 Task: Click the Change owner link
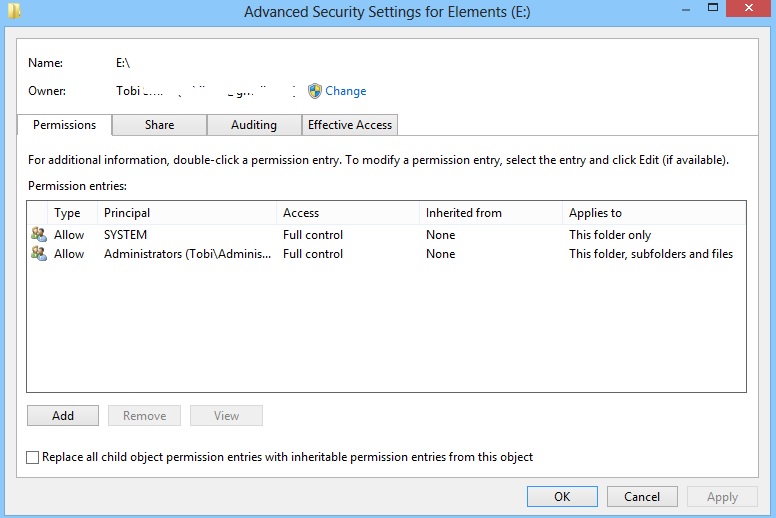pos(345,91)
